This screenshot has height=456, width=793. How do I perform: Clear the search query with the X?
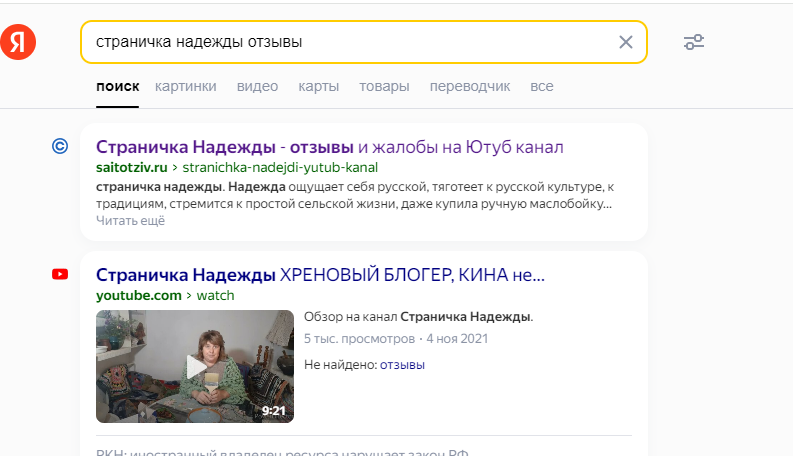[x=626, y=42]
